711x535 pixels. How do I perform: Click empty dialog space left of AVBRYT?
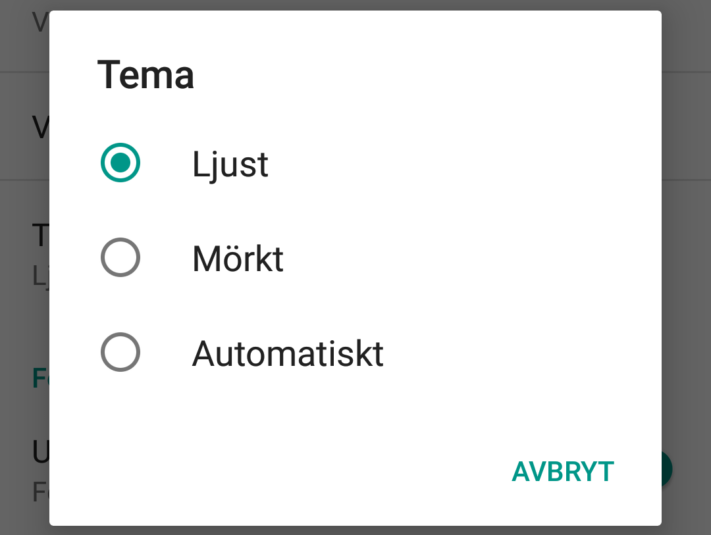click(300, 472)
